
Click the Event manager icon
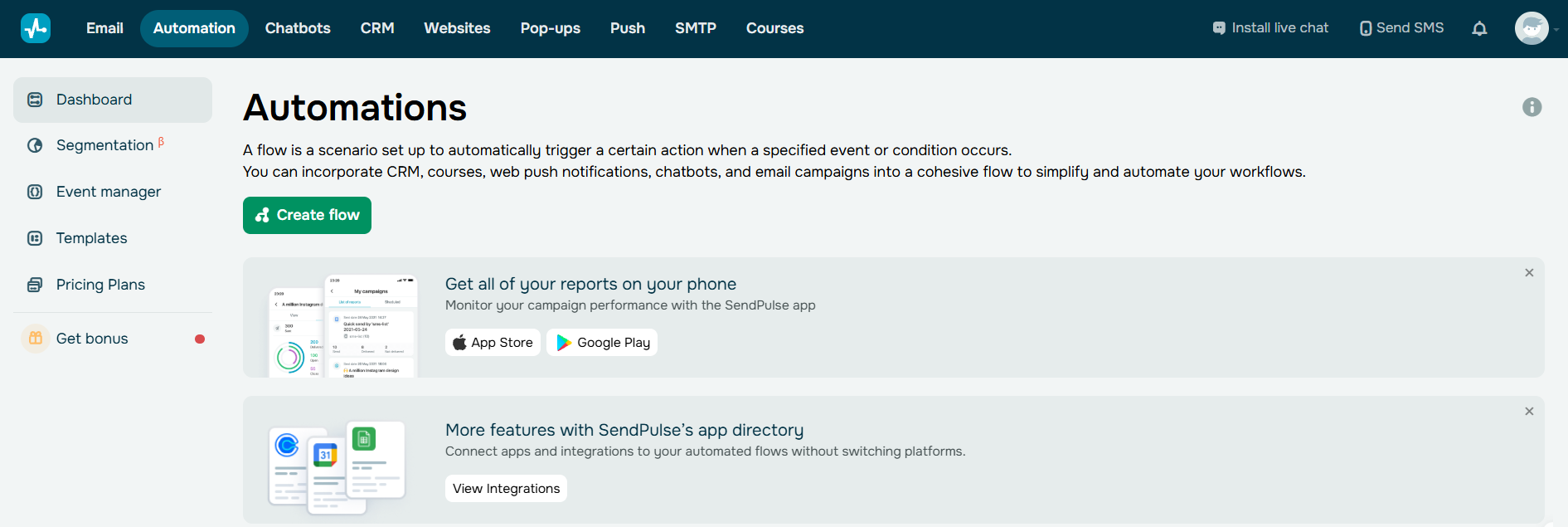pos(35,192)
